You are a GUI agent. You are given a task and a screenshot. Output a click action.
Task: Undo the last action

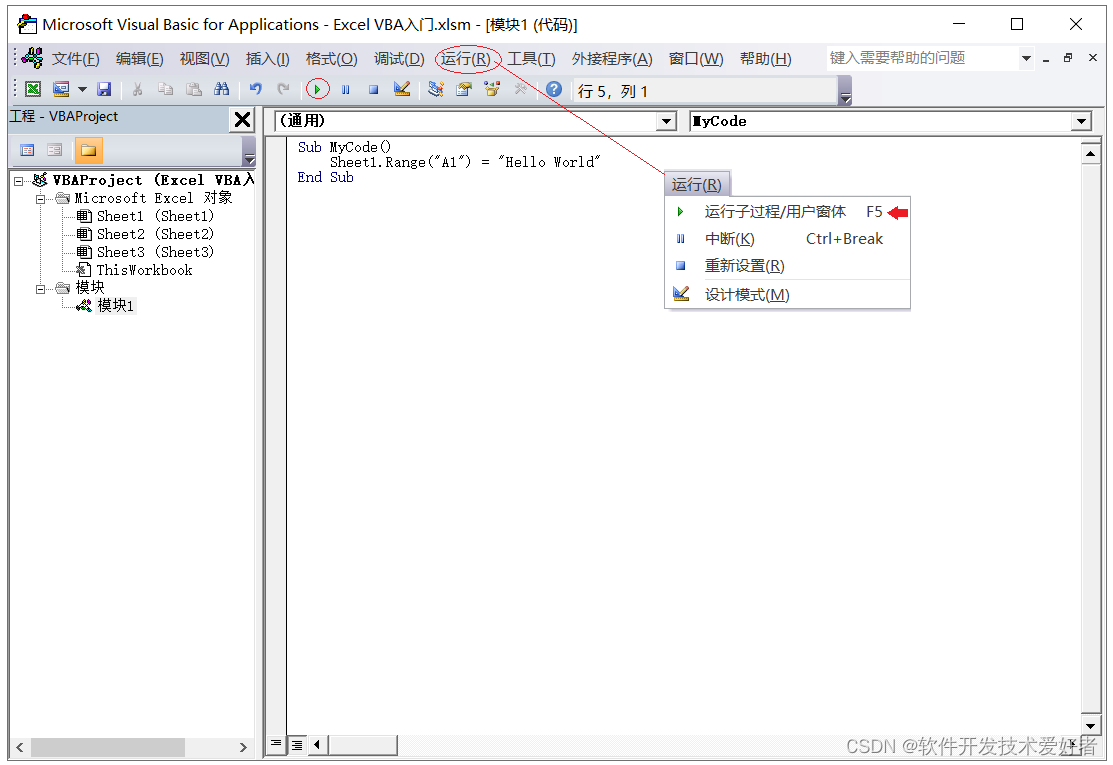(256, 89)
